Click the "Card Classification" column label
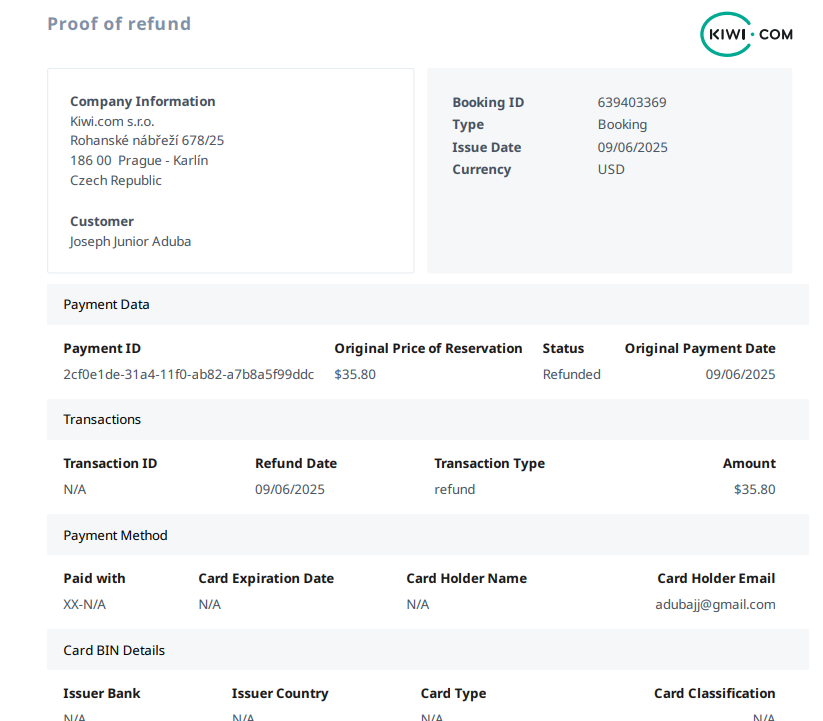Image resolution: width=823 pixels, height=721 pixels. [714, 694]
